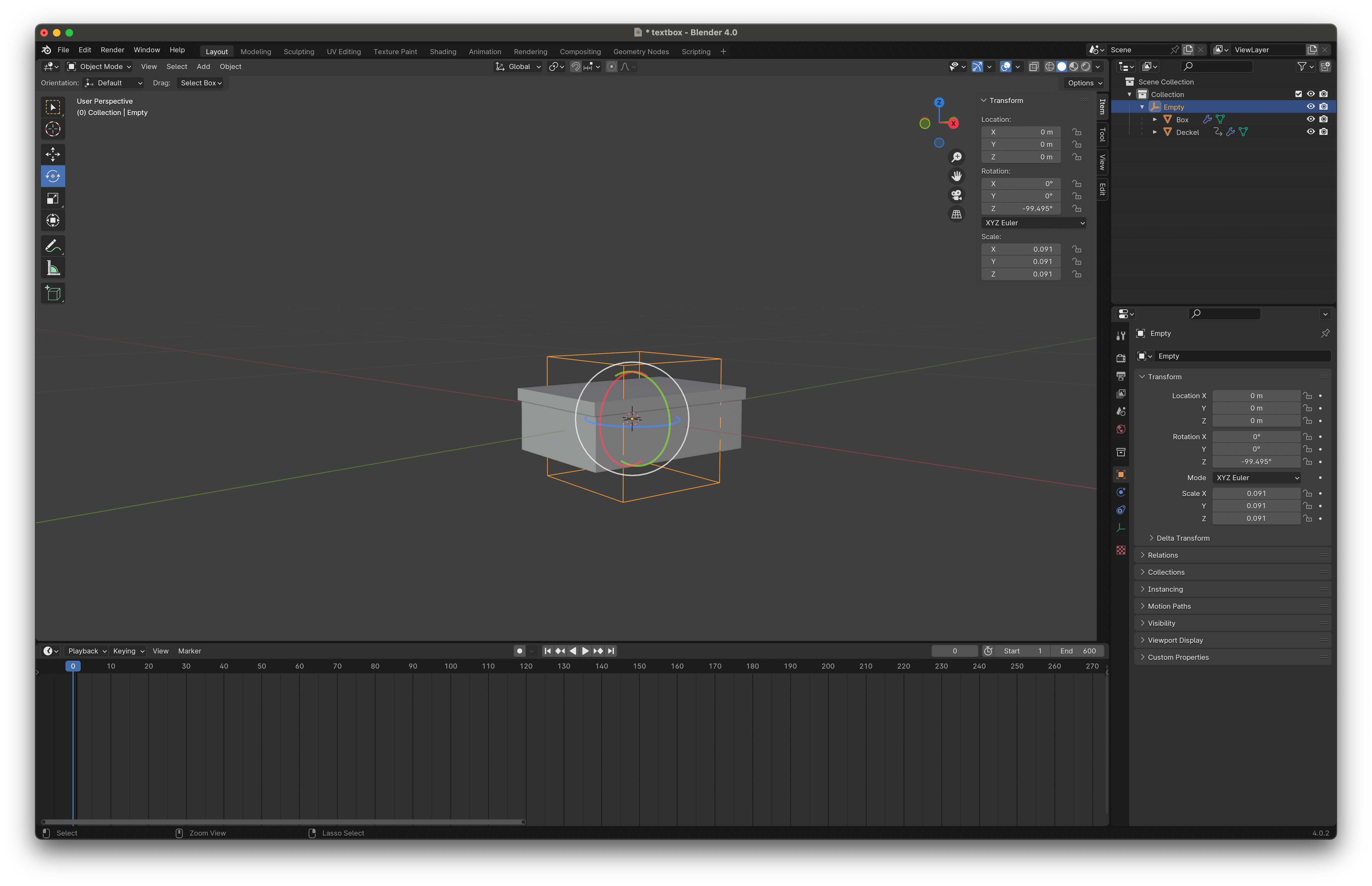Screen dimensions: 1372x886
Task: Select the Move tool in toolbar
Action: 53,154
